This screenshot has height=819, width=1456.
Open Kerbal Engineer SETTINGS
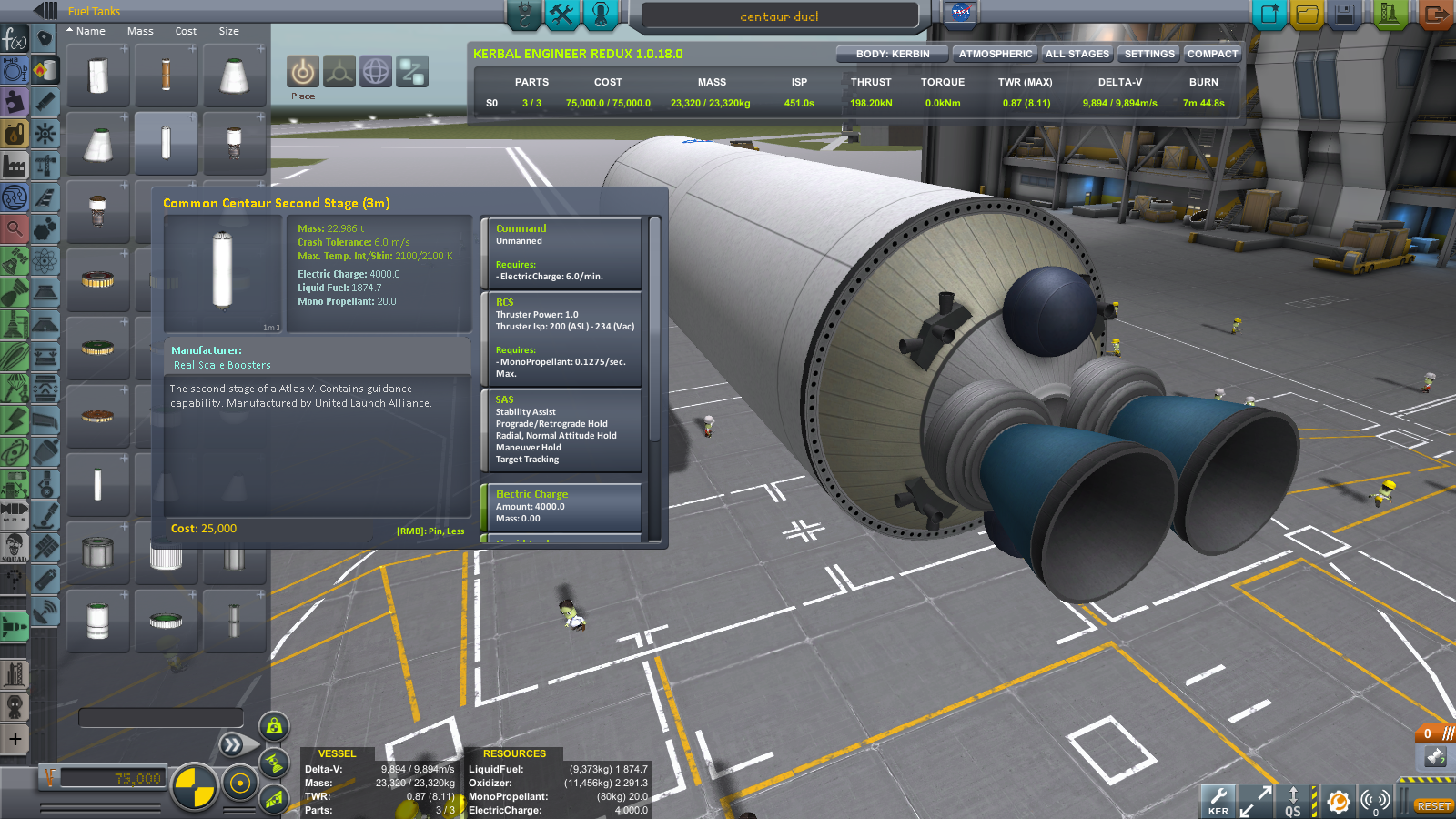1149,54
